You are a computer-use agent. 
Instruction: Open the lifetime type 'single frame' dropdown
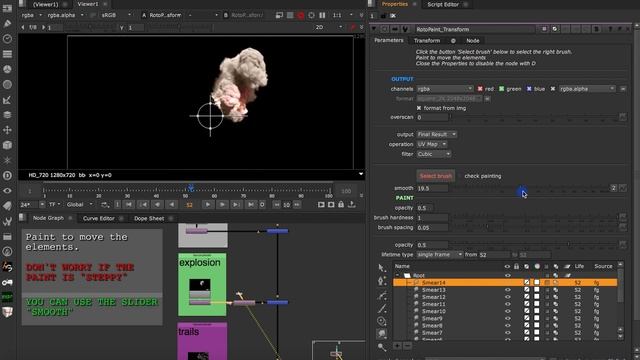click(440, 254)
